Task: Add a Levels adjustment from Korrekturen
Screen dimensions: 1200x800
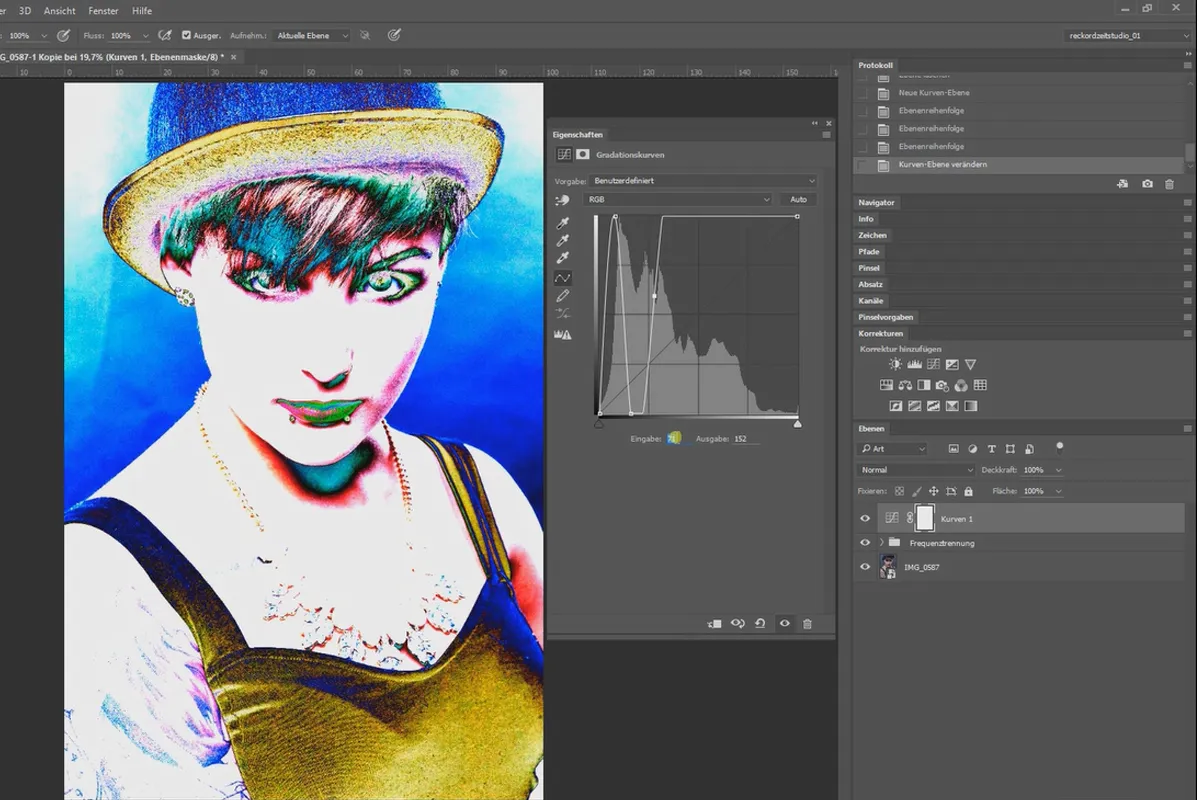Action: 914,365
